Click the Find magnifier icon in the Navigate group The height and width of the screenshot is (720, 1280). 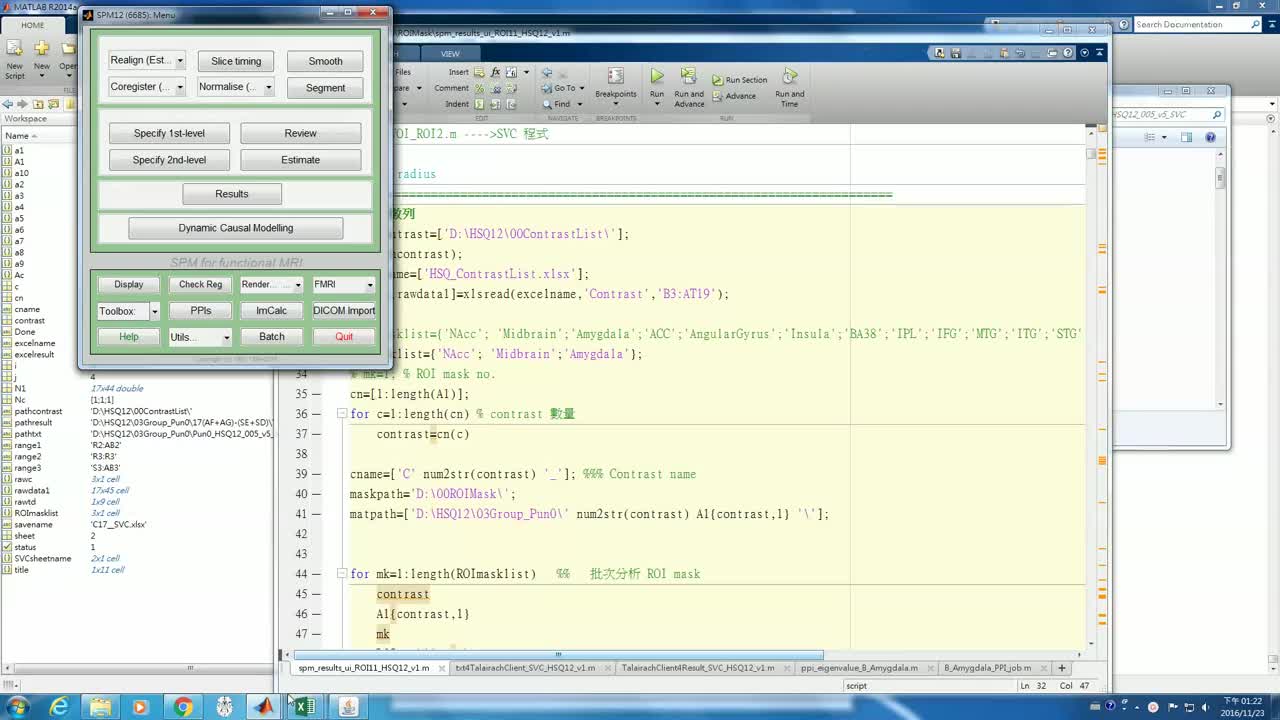[547, 103]
